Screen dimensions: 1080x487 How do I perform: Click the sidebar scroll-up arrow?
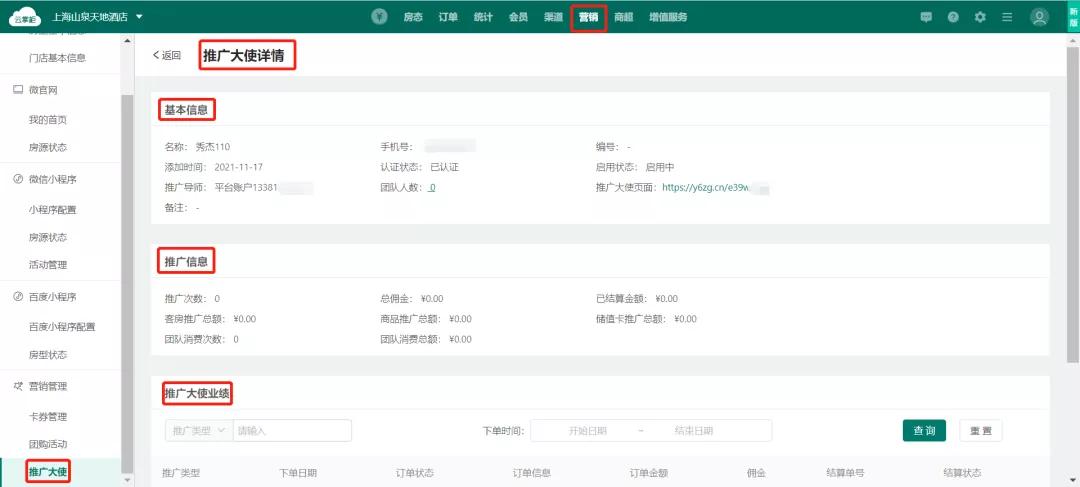[127, 41]
